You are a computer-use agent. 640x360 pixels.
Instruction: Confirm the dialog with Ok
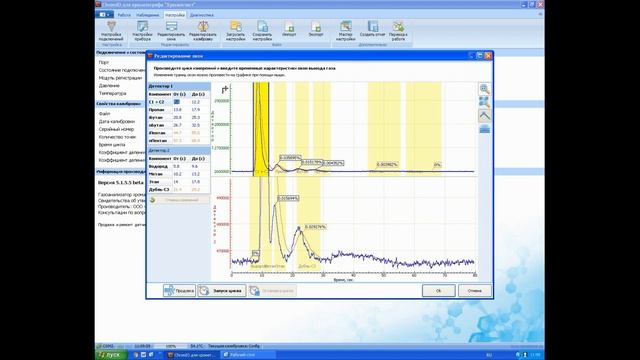coord(438,291)
